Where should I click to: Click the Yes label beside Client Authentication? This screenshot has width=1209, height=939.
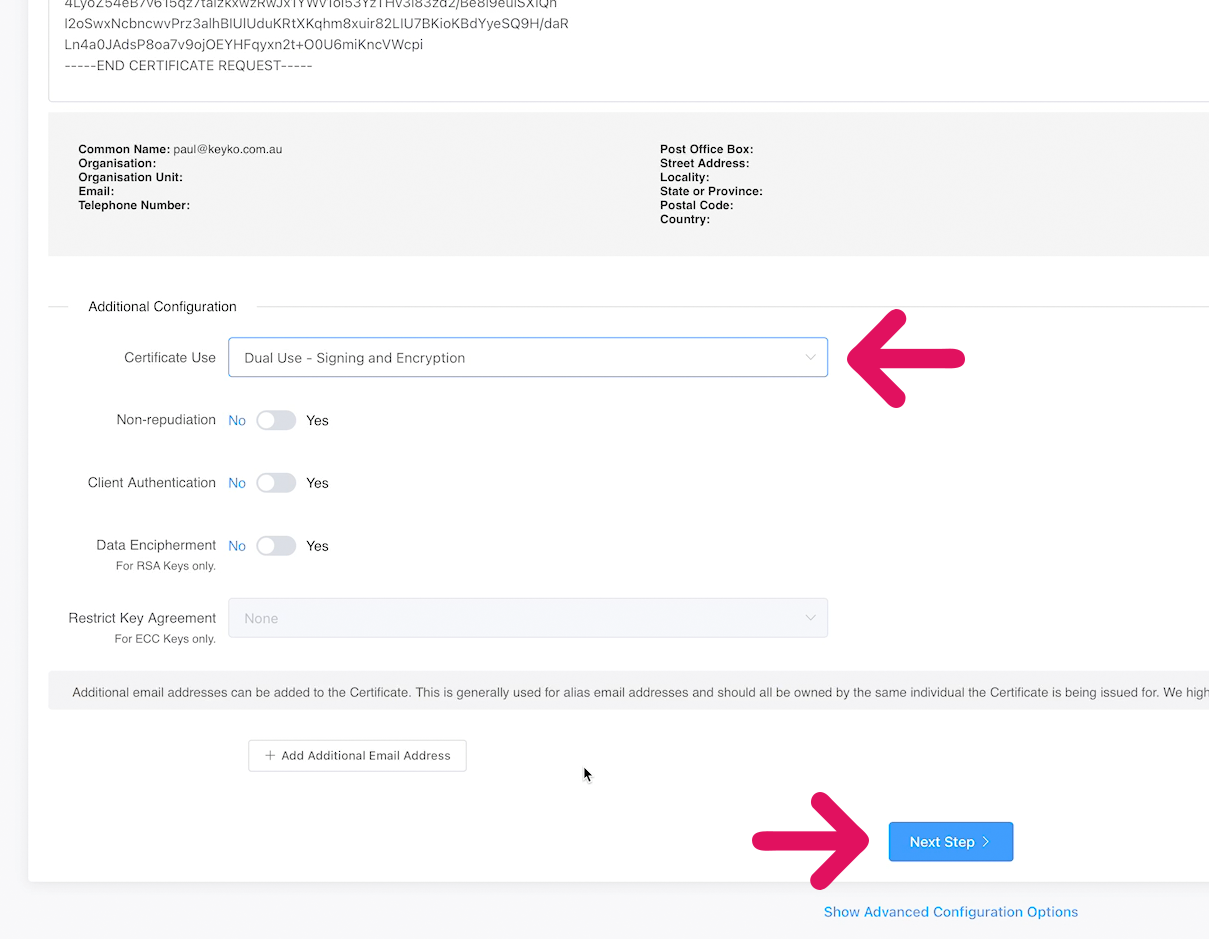[x=317, y=482]
